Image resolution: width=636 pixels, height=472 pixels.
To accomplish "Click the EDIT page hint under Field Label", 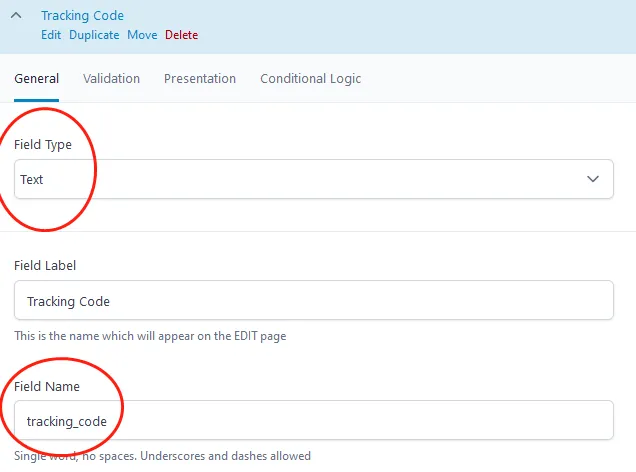I will (x=150, y=336).
